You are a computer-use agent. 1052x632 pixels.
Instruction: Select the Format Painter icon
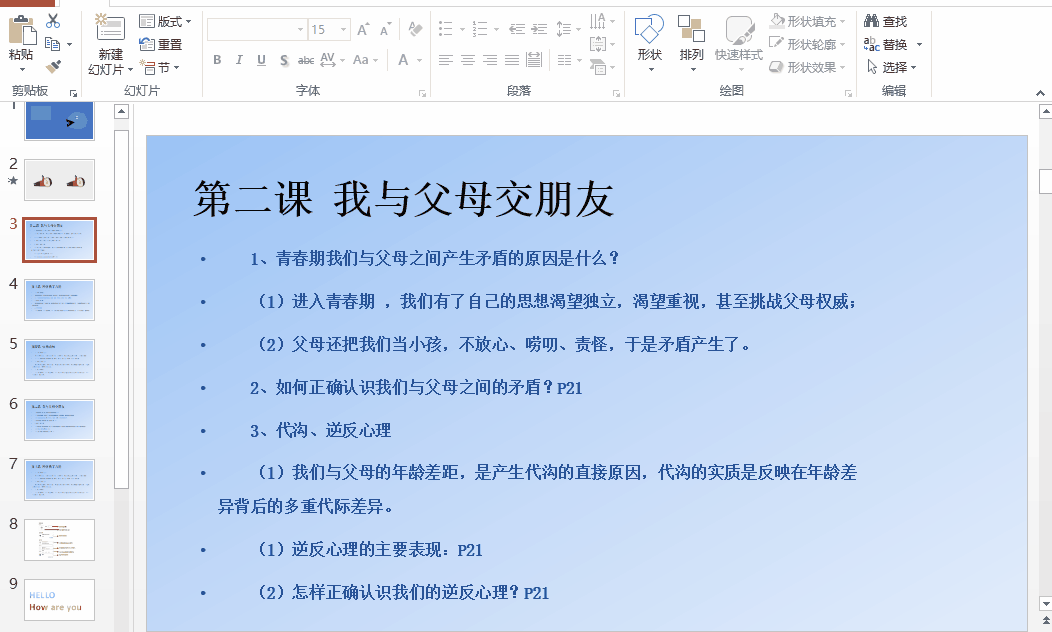point(54,66)
